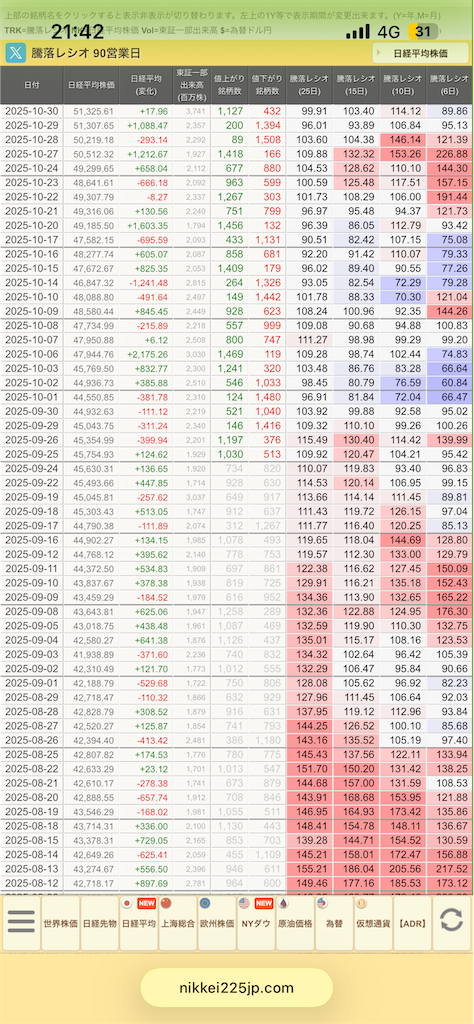Click the 騰落レシオ (10日) column header

click(403, 85)
